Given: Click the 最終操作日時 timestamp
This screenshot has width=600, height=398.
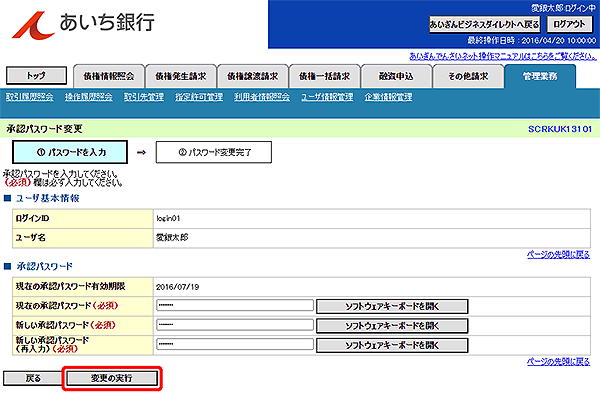Looking at the screenshot, I should pyautogui.click(x=532, y=40).
